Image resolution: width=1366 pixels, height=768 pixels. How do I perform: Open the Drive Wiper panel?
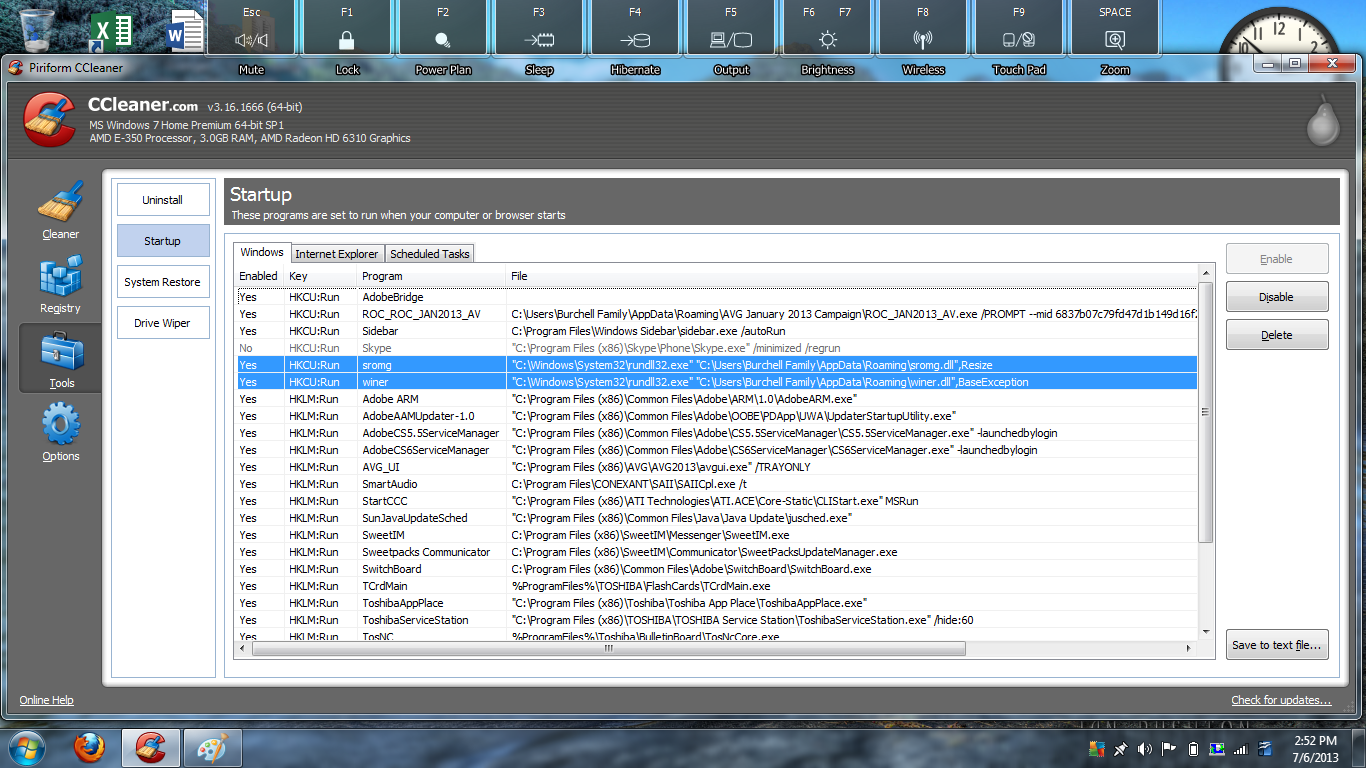(162, 323)
